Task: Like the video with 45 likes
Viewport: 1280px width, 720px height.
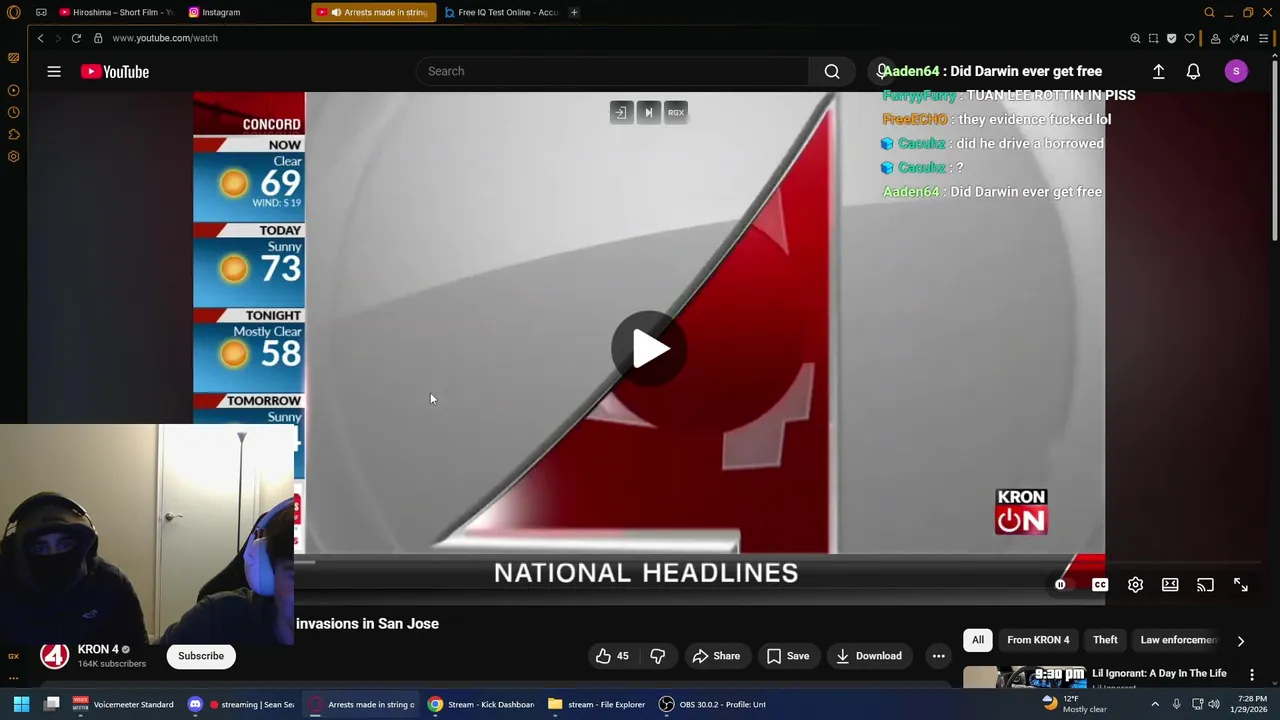Action: coord(612,656)
